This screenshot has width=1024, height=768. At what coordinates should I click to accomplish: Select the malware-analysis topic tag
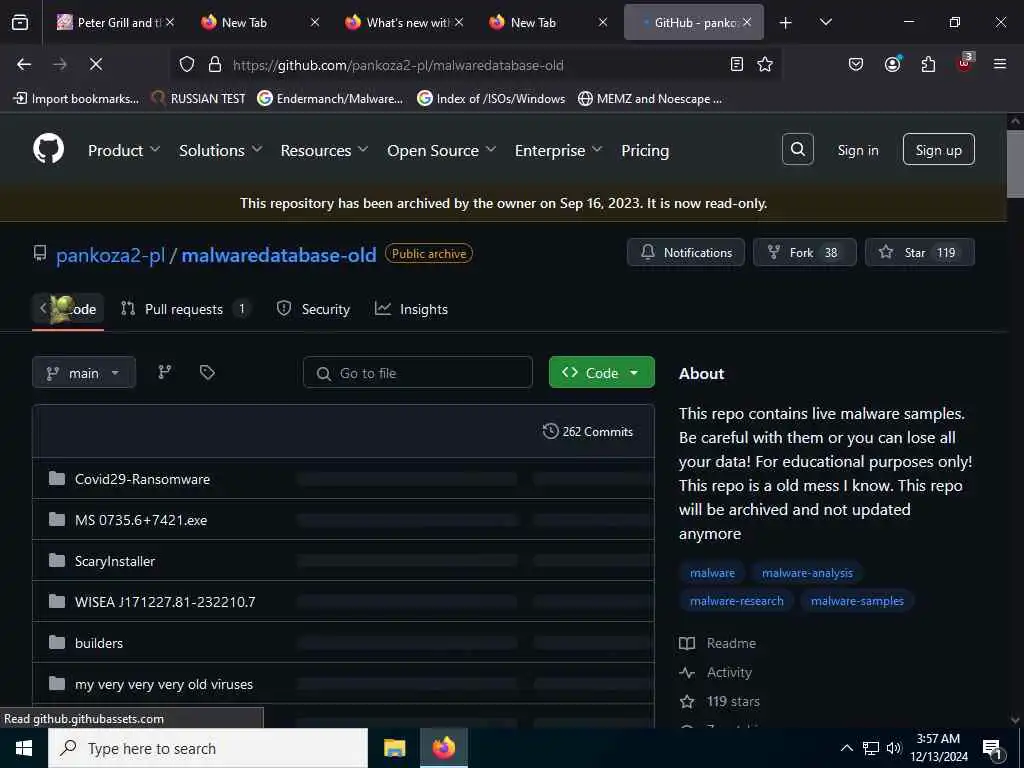(807, 573)
